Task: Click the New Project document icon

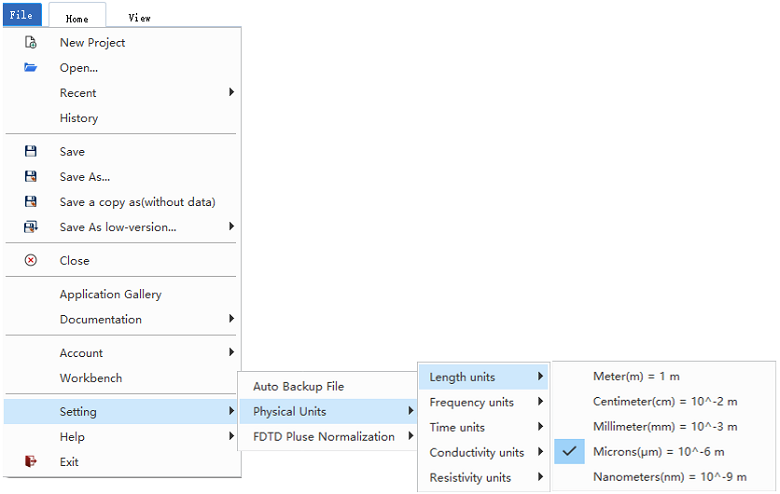Action: 31,42
